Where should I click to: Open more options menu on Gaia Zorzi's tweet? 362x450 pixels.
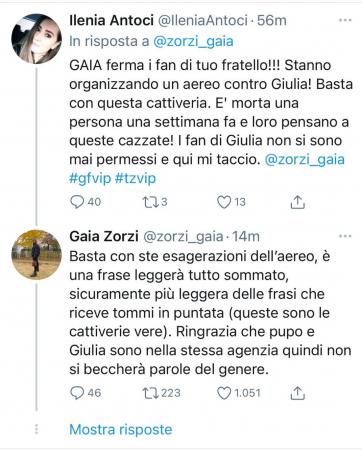[345, 236]
